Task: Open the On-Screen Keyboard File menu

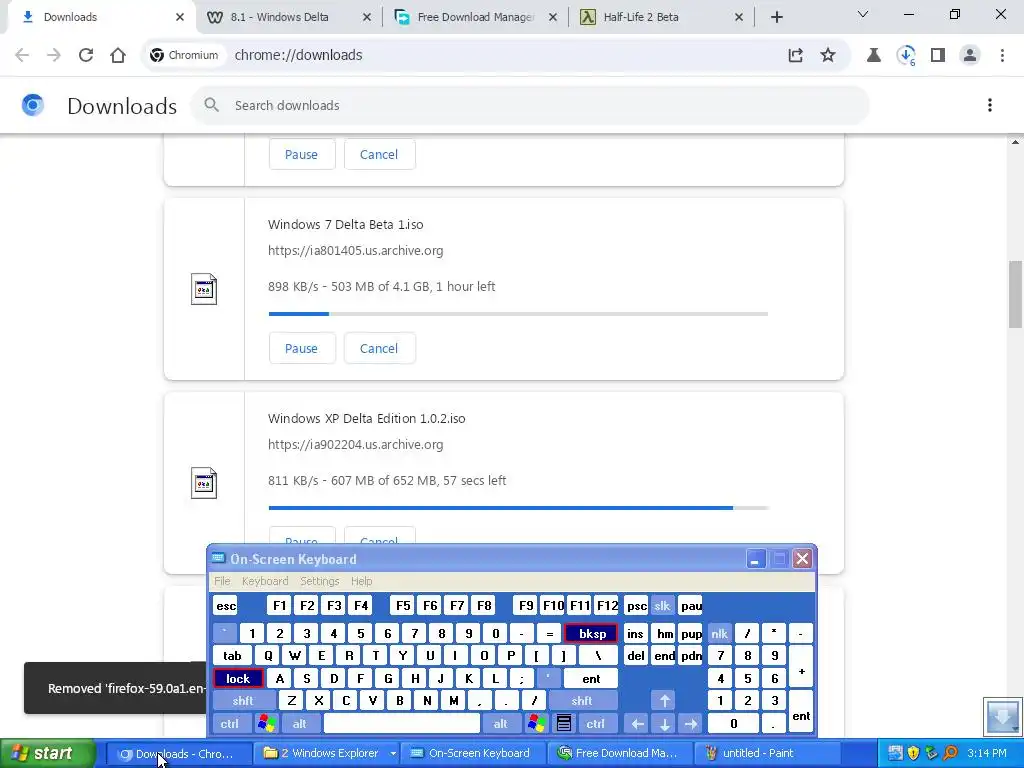Action: (222, 581)
